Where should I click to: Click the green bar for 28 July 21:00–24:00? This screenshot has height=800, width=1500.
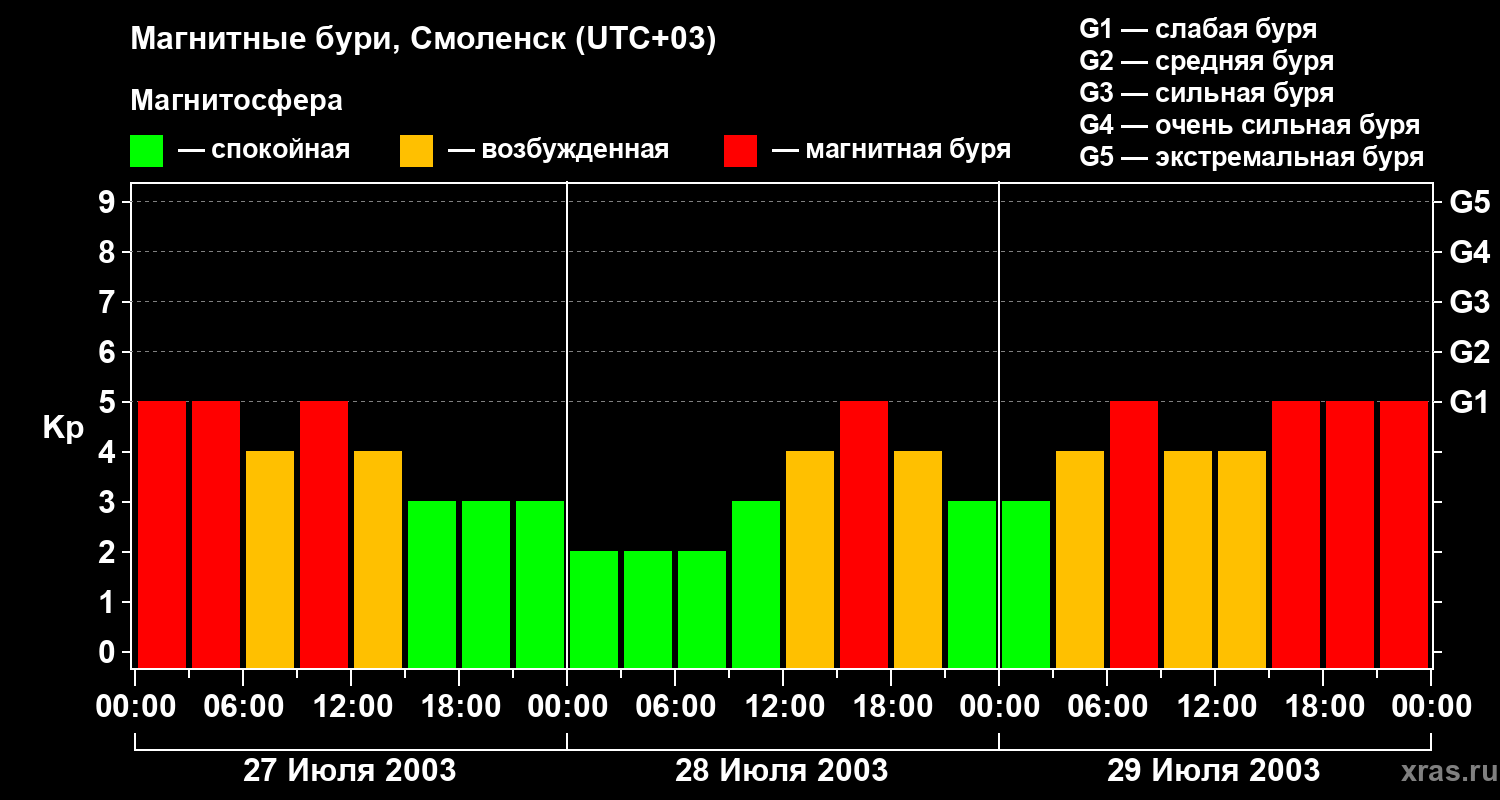972,584
